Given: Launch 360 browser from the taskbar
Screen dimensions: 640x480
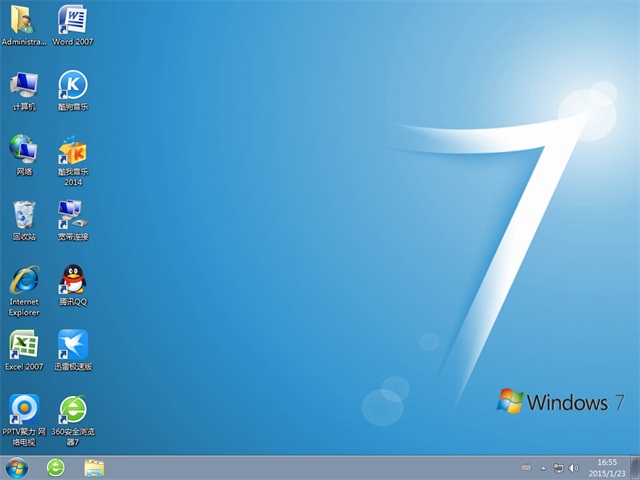Looking at the screenshot, I should (57, 467).
